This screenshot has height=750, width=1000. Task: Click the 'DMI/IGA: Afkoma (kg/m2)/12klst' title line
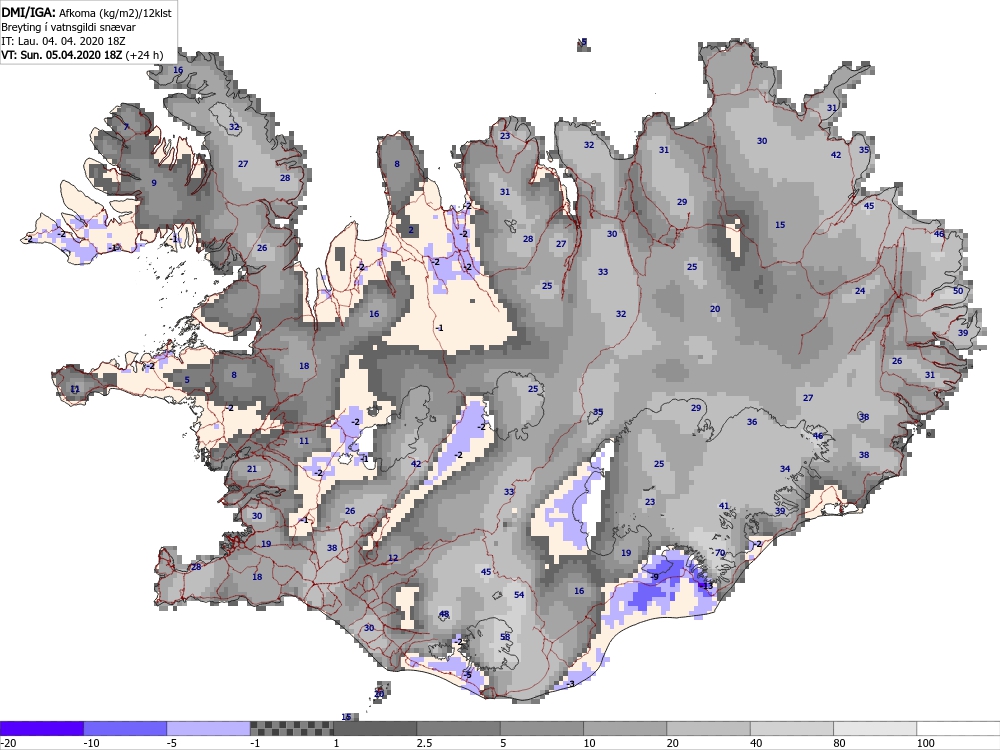click(x=86, y=12)
